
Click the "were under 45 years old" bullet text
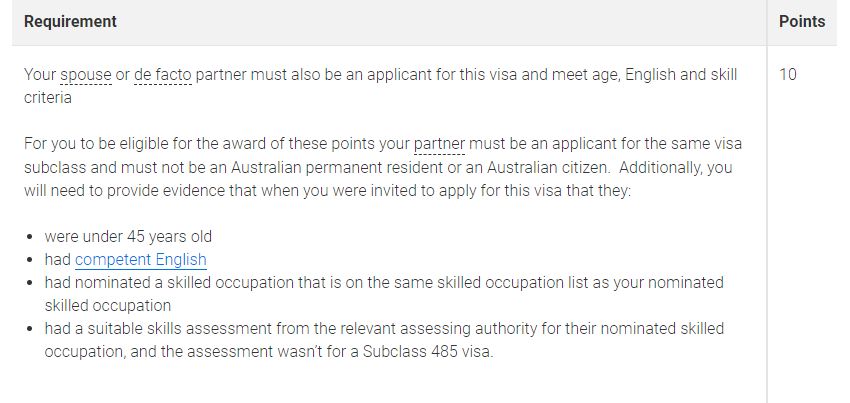pyautogui.click(x=128, y=237)
